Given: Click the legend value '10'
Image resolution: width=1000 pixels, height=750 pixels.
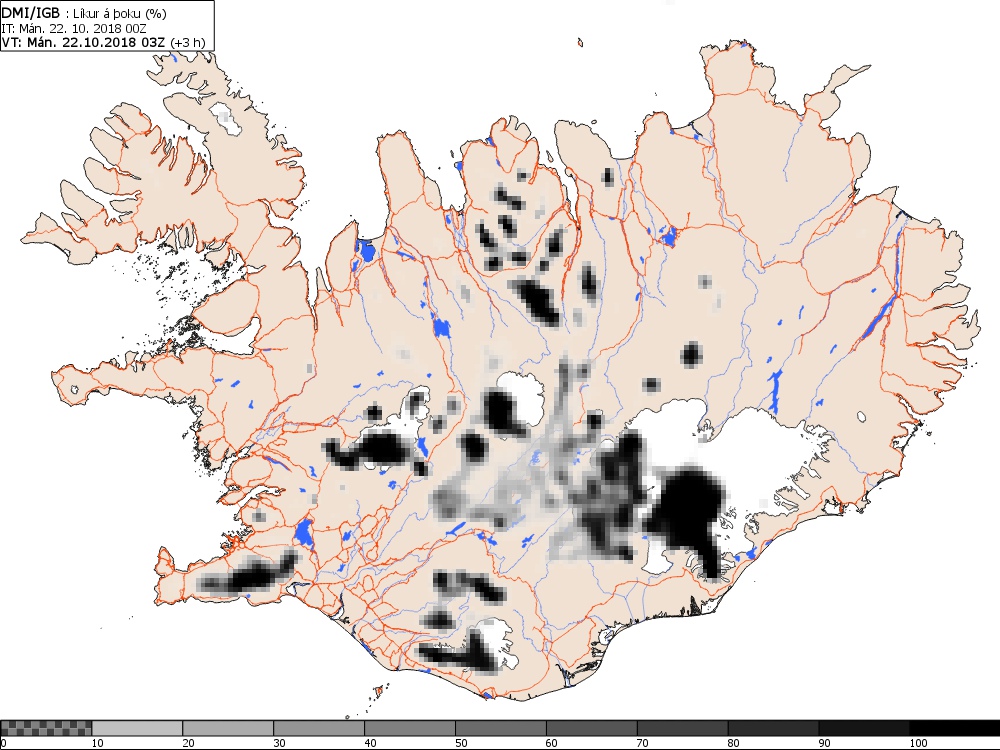Looking at the screenshot, I should [x=98, y=743].
